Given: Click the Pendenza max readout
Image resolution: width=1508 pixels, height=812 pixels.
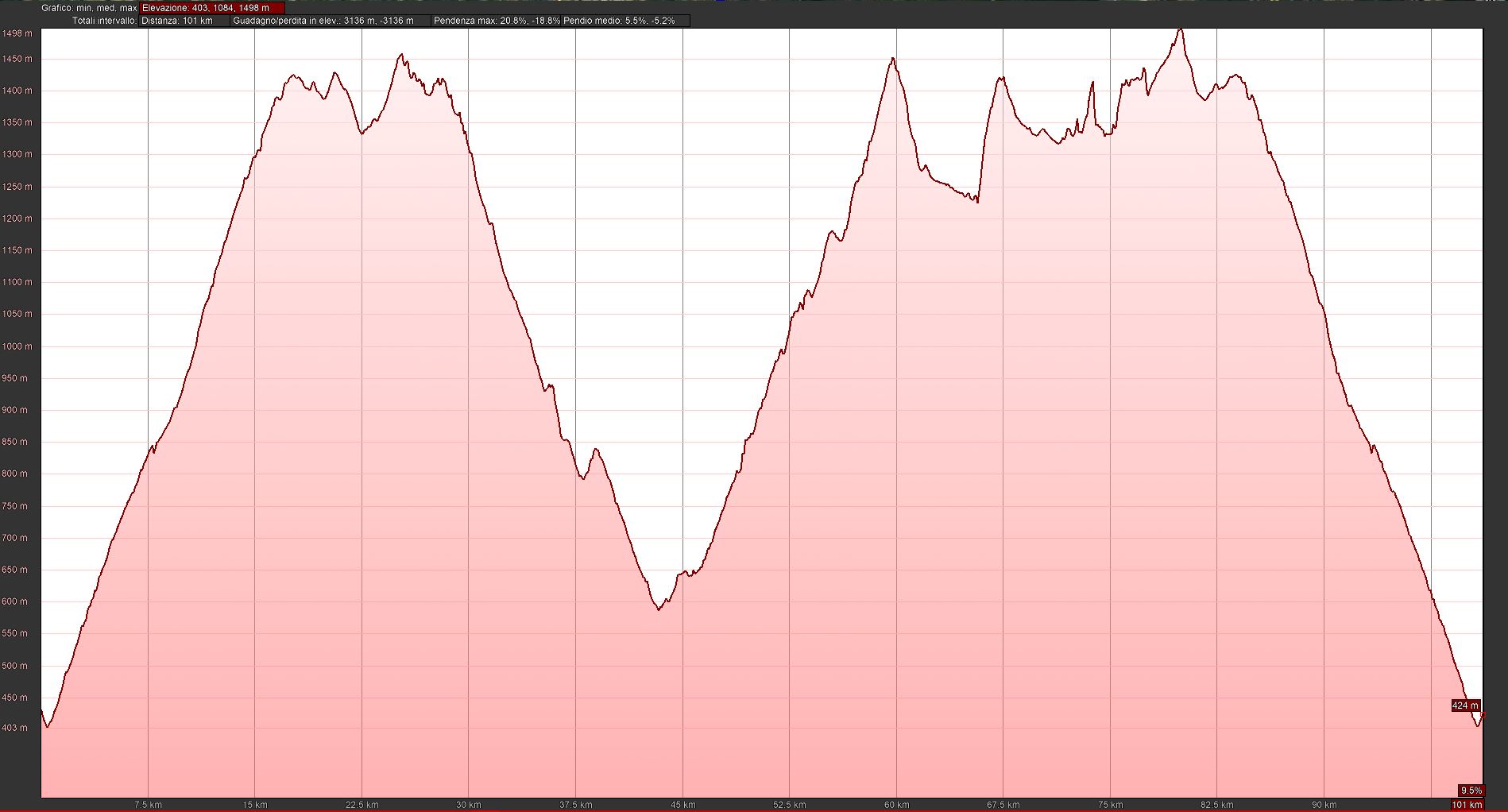Looking at the screenshot, I should (497, 21).
